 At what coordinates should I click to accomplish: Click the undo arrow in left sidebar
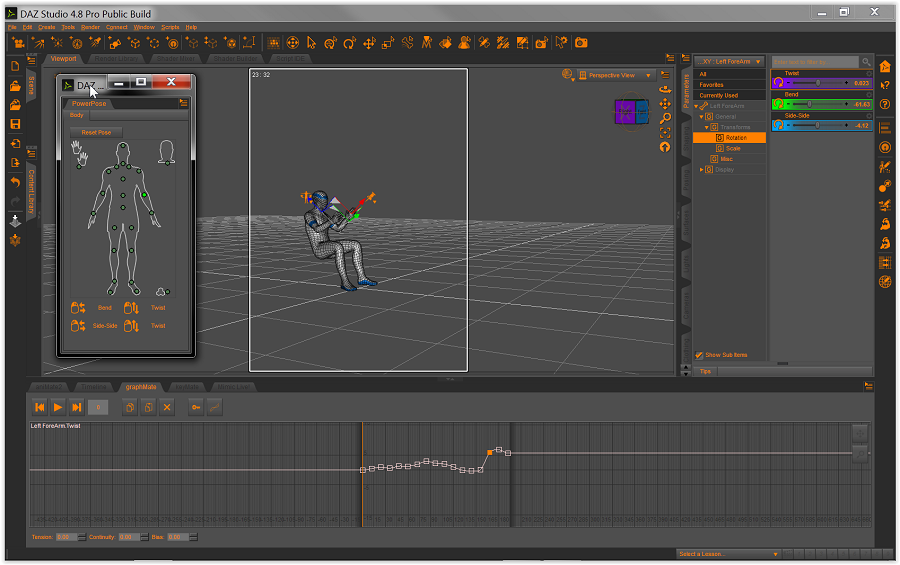[x=15, y=182]
